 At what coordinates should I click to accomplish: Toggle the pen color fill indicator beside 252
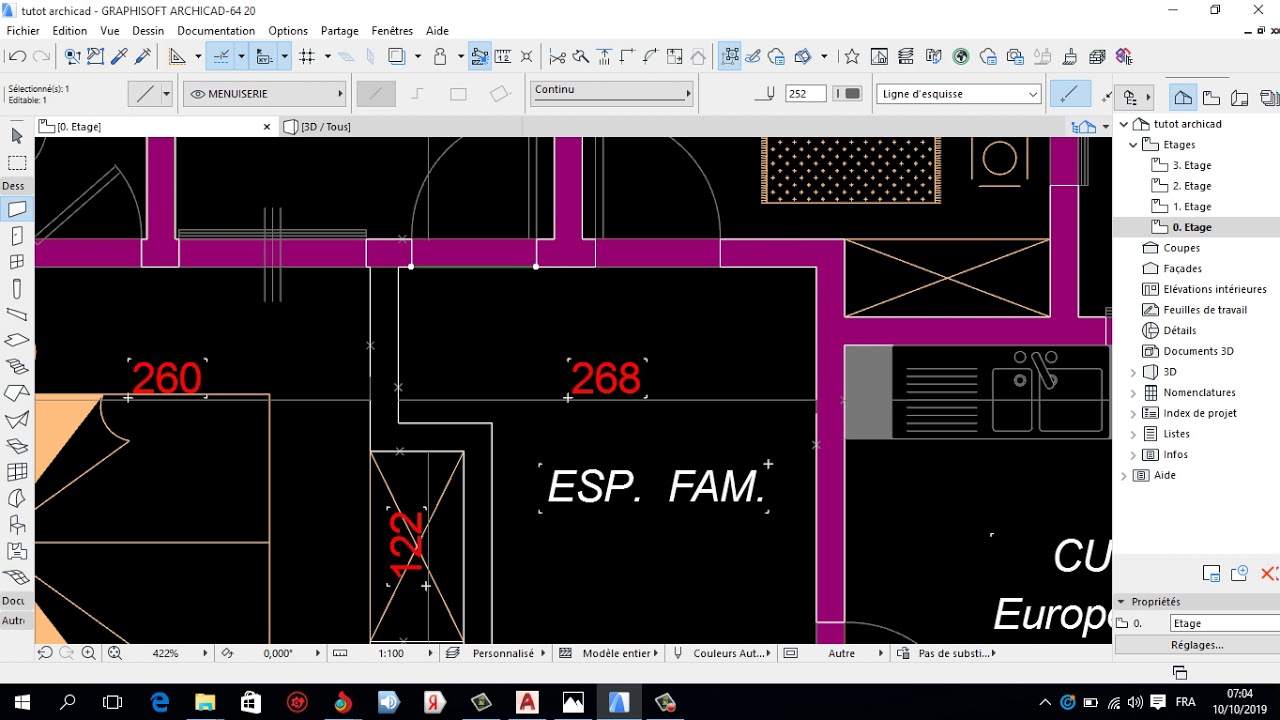point(848,94)
